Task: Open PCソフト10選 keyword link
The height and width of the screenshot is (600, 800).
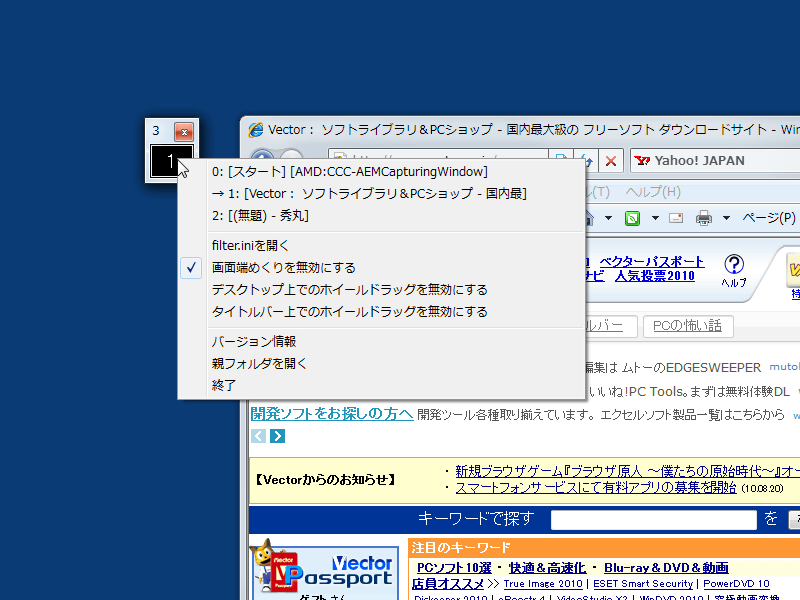Action: coord(454,568)
